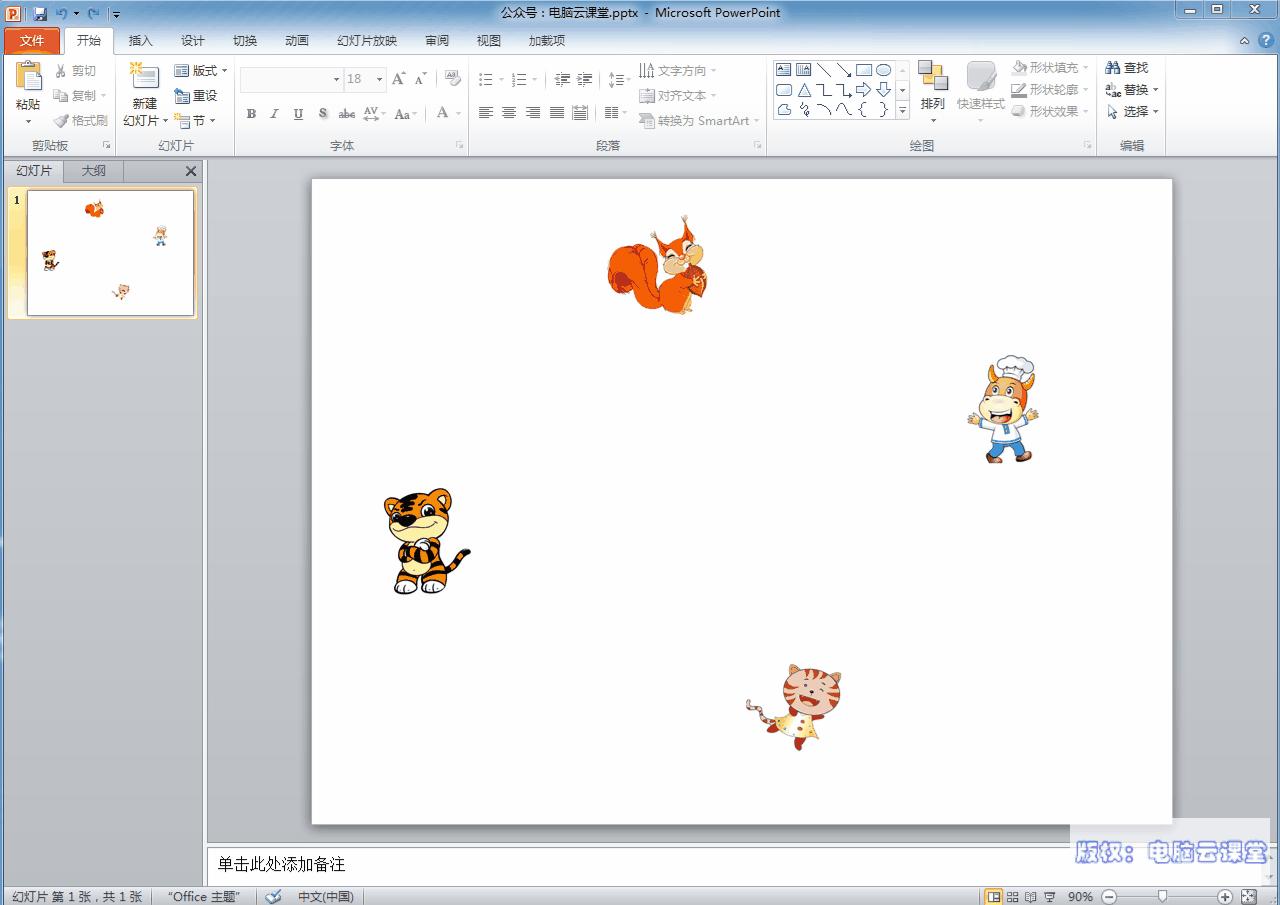Click the zoom slider handle

point(1162,897)
